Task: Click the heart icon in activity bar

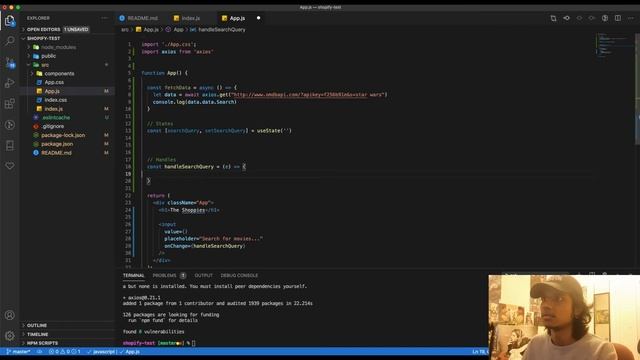Action: [10, 166]
